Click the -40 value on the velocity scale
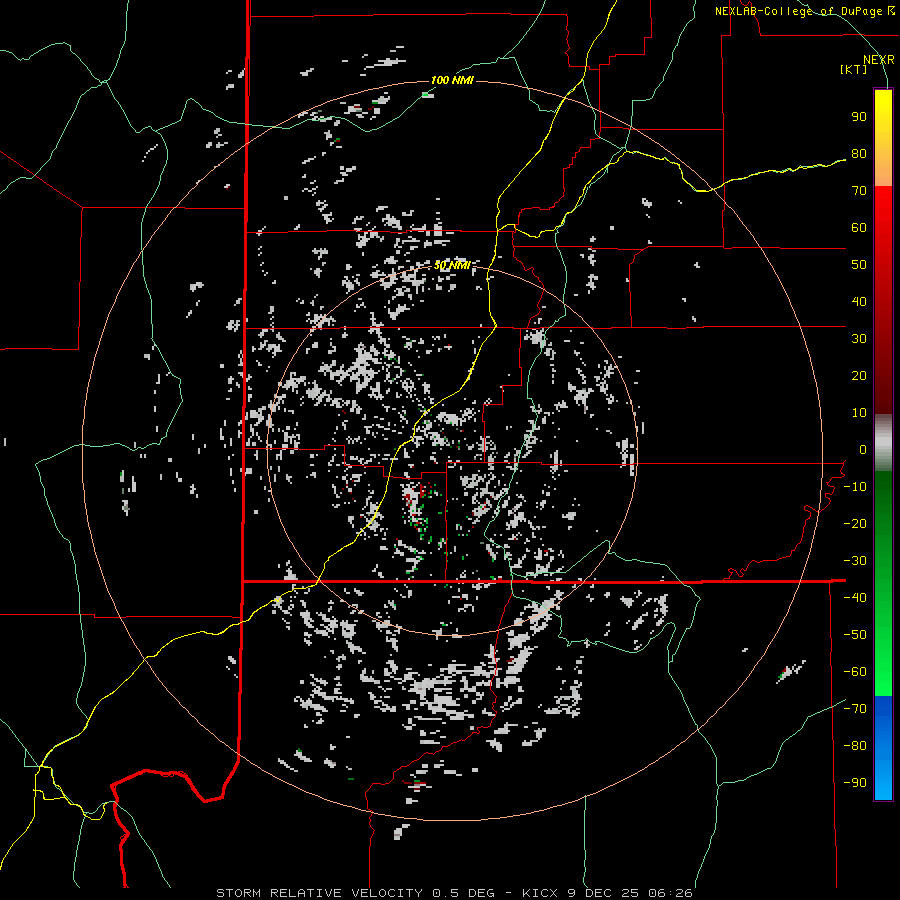The height and width of the screenshot is (900, 900). coord(855,598)
